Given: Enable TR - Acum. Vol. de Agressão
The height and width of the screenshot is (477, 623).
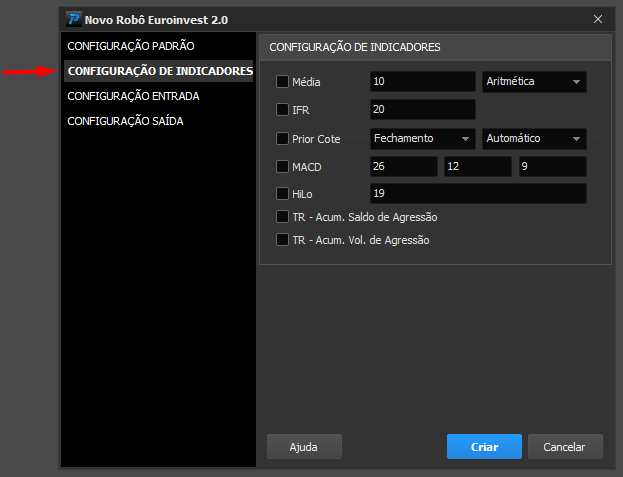Looking at the screenshot, I should pyautogui.click(x=282, y=240).
